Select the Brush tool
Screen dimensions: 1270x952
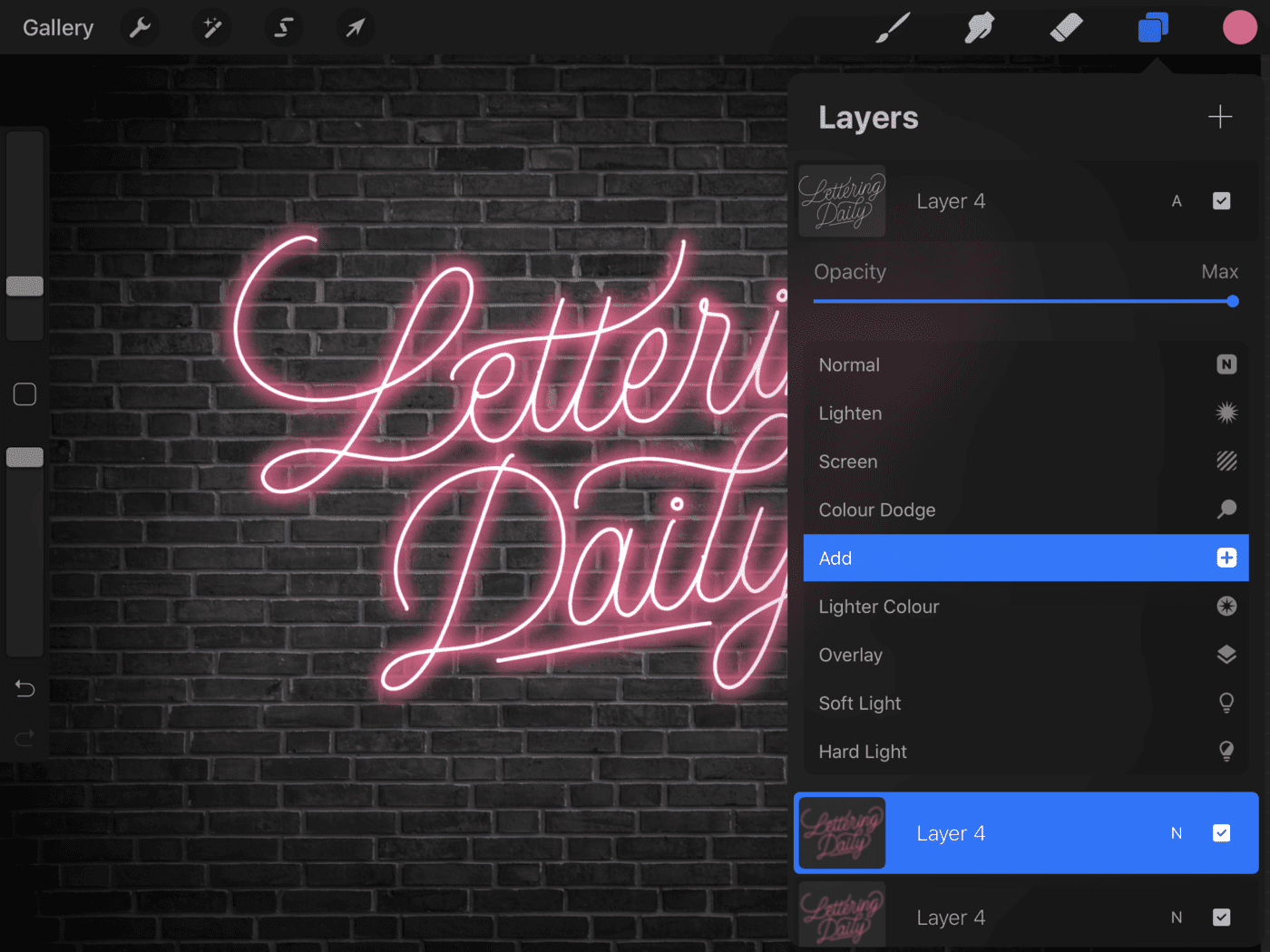(893, 28)
